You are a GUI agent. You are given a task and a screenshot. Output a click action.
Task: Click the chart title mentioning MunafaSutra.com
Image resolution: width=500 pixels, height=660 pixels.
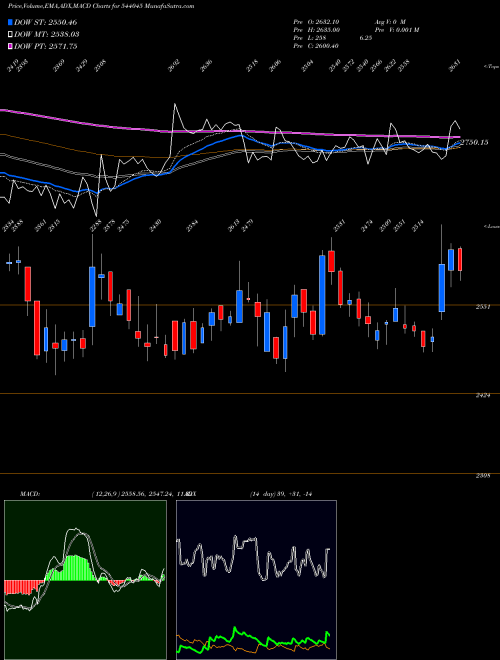pyautogui.click(x=101, y=7)
